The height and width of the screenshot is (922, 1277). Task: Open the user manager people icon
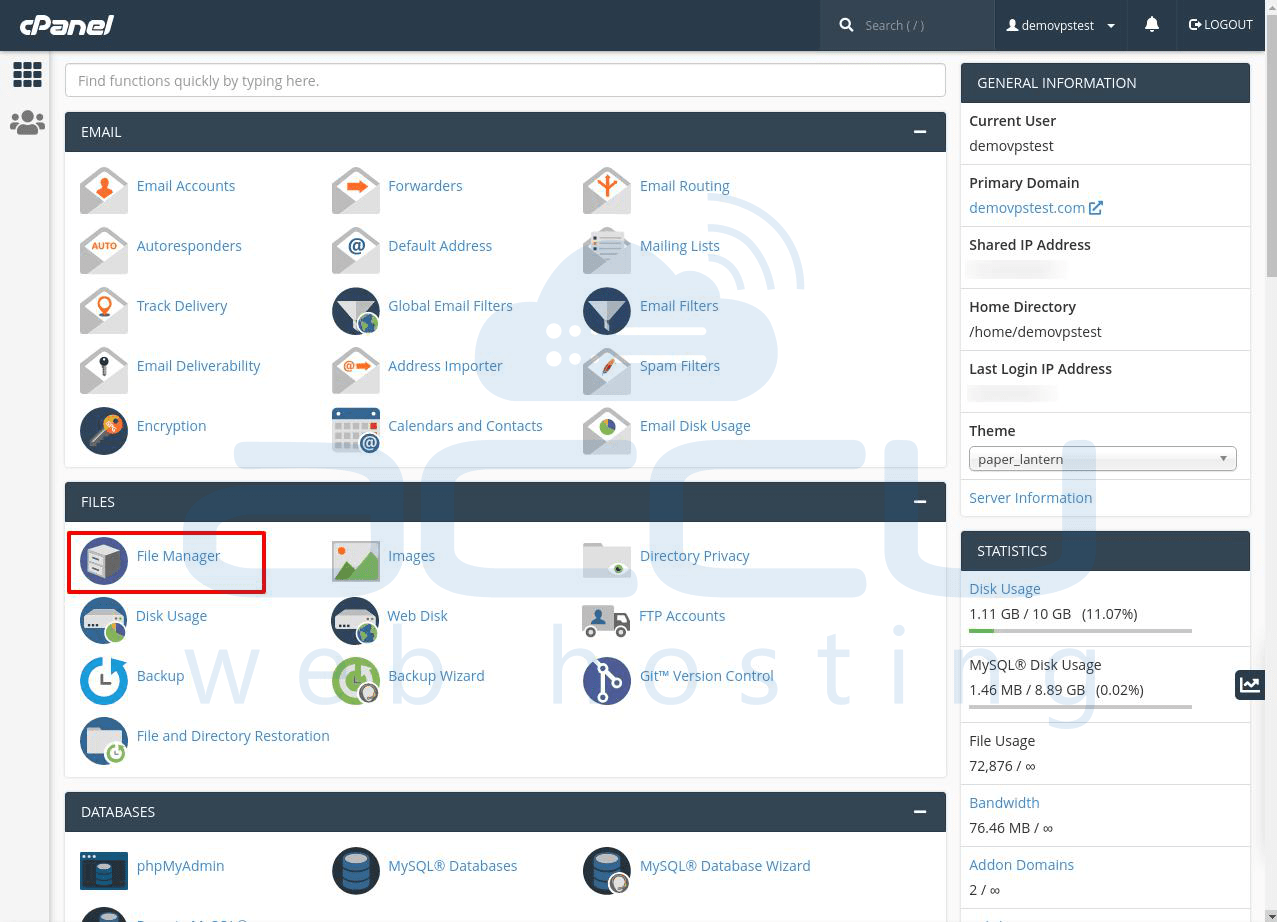[27, 123]
